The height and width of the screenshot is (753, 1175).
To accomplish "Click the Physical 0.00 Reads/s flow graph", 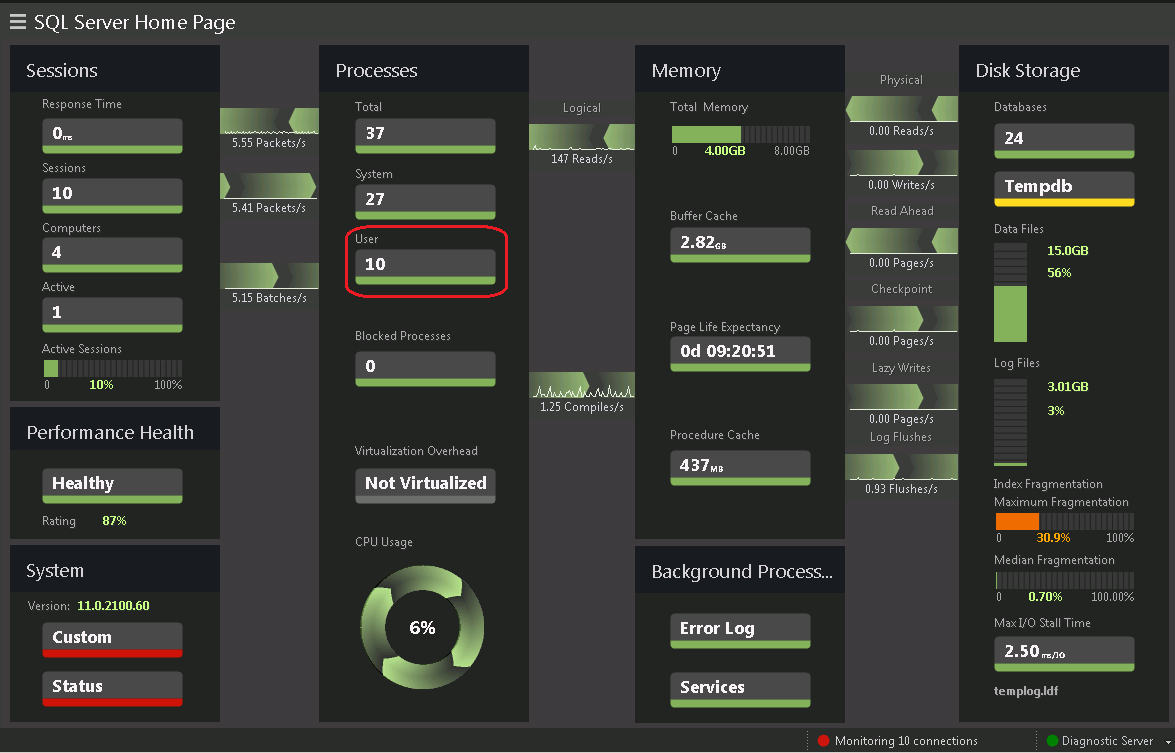I will tap(901, 109).
